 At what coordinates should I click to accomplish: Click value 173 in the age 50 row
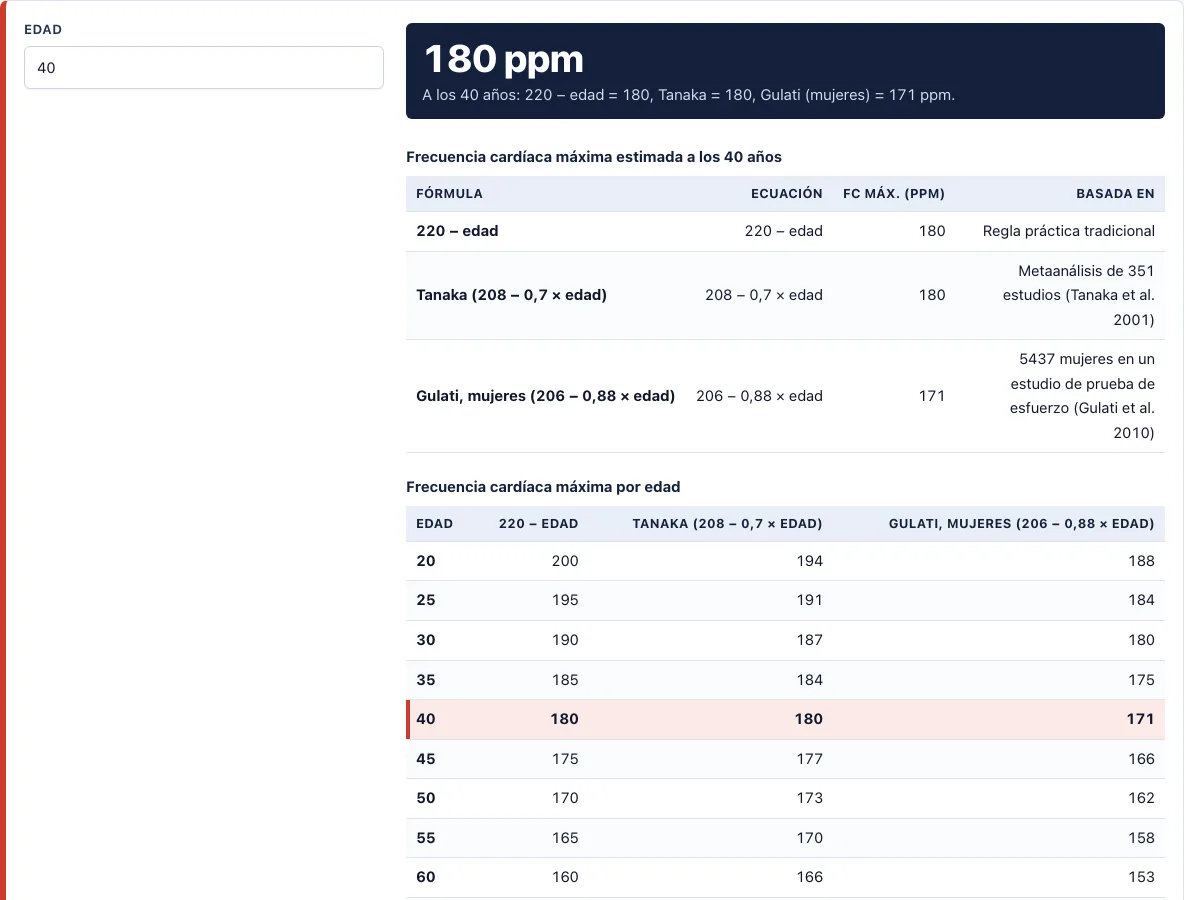809,798
